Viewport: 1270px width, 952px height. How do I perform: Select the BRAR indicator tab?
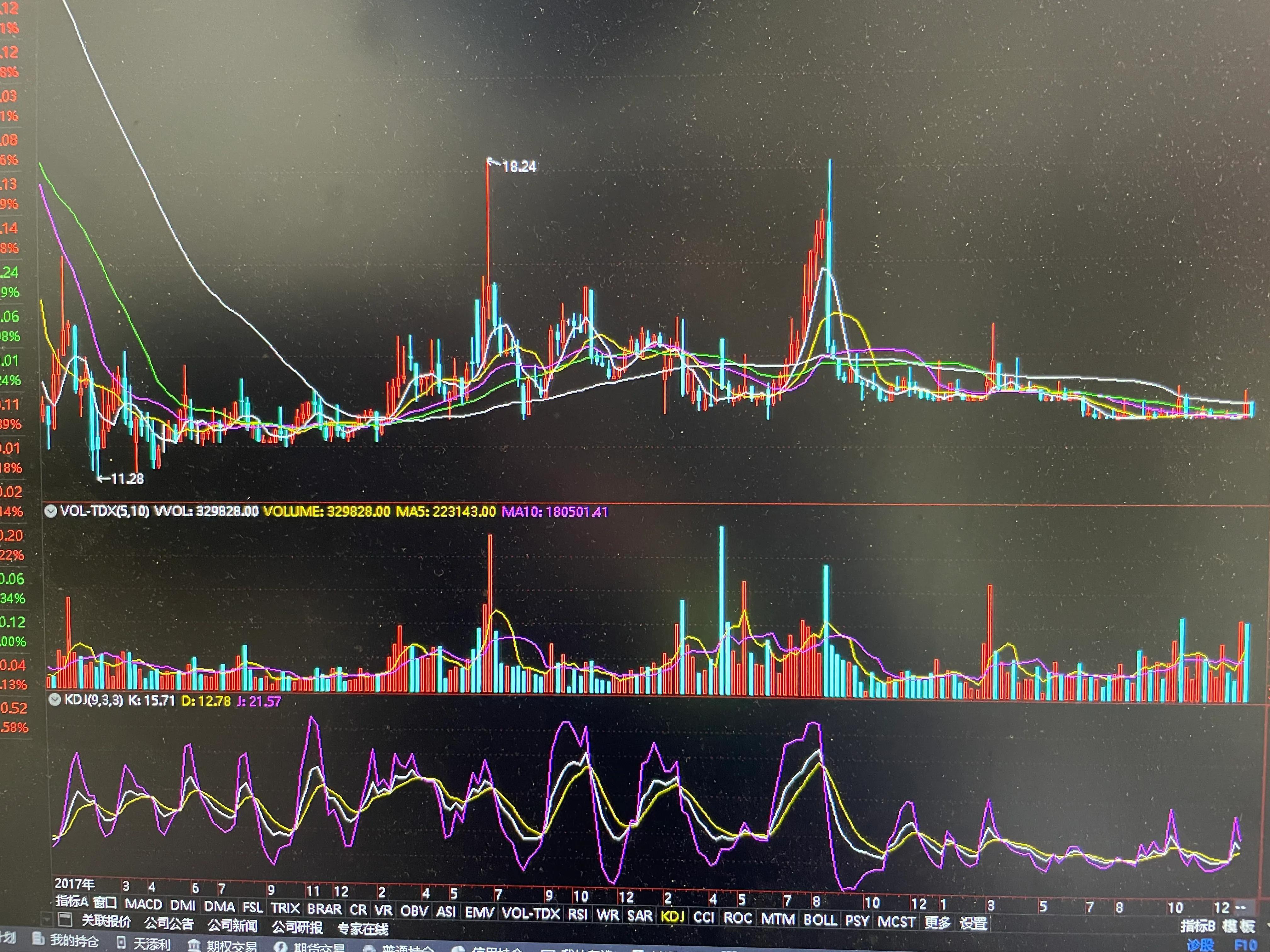pyautogui.click(x=324, y=909)
